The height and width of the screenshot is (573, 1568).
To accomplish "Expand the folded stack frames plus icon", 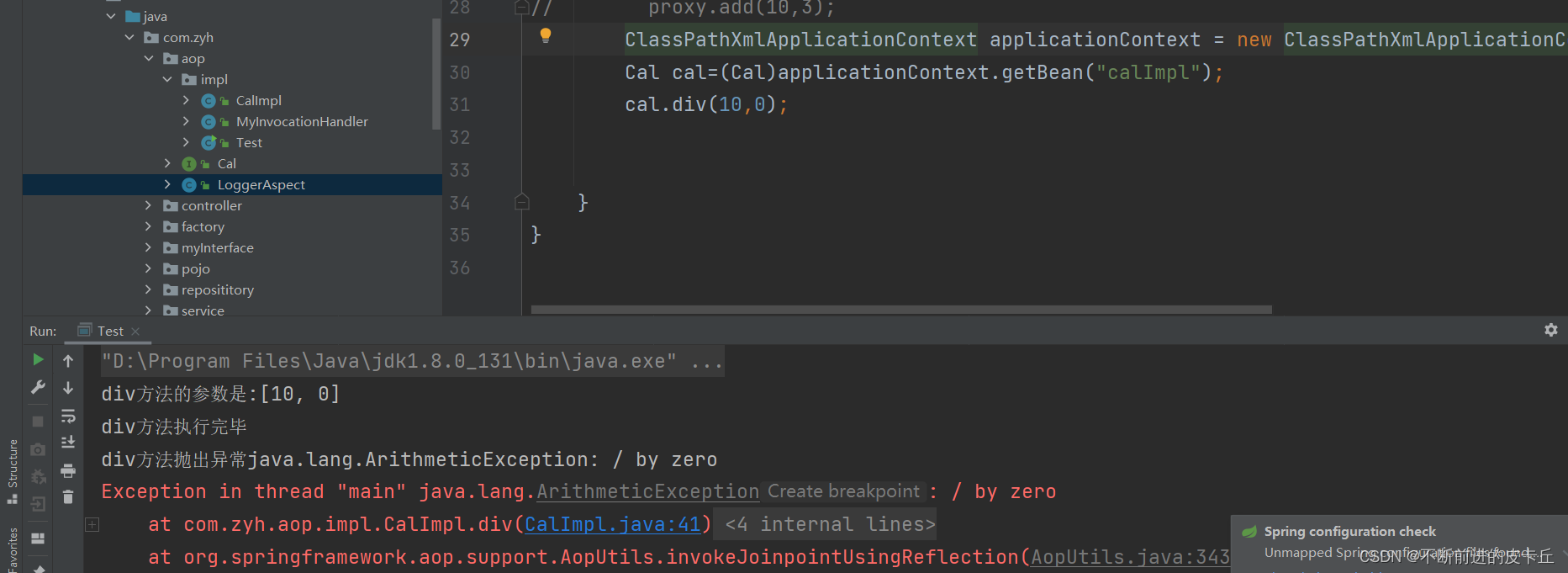I will [x=92, y=524].
